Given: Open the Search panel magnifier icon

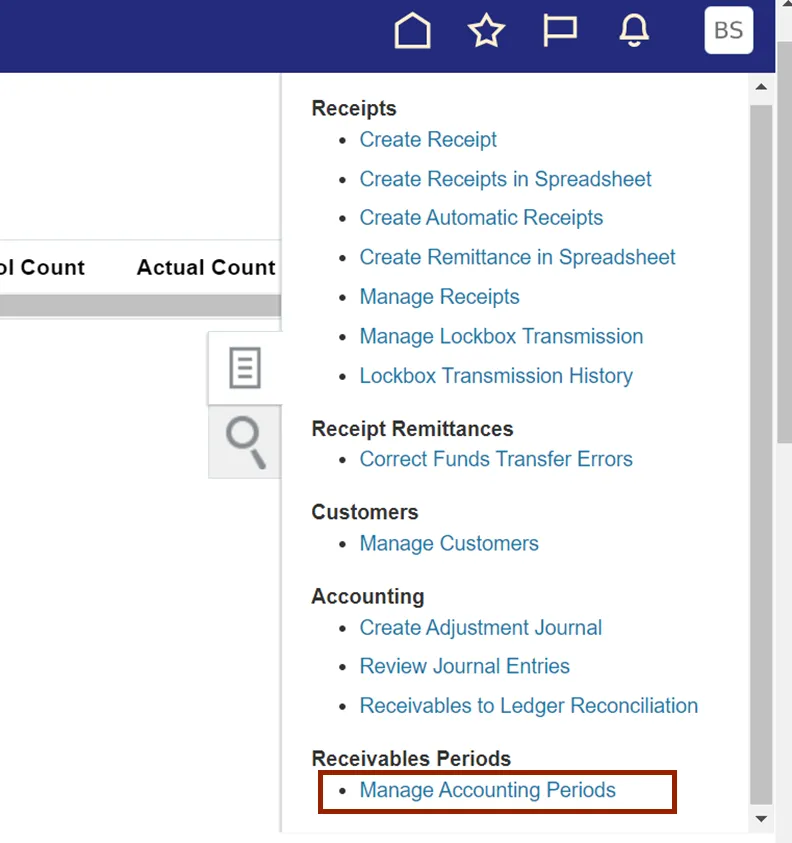Looking at the screenshot, I should [244, 442].
